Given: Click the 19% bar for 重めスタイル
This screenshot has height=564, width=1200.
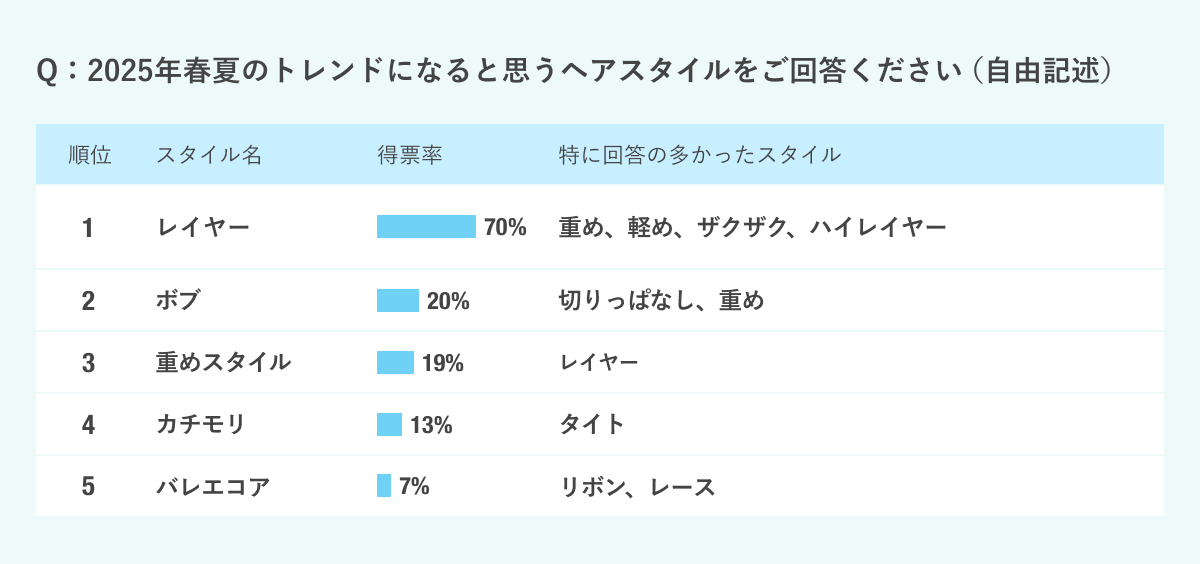Looking at the screenshot, I should click(395, 362).
